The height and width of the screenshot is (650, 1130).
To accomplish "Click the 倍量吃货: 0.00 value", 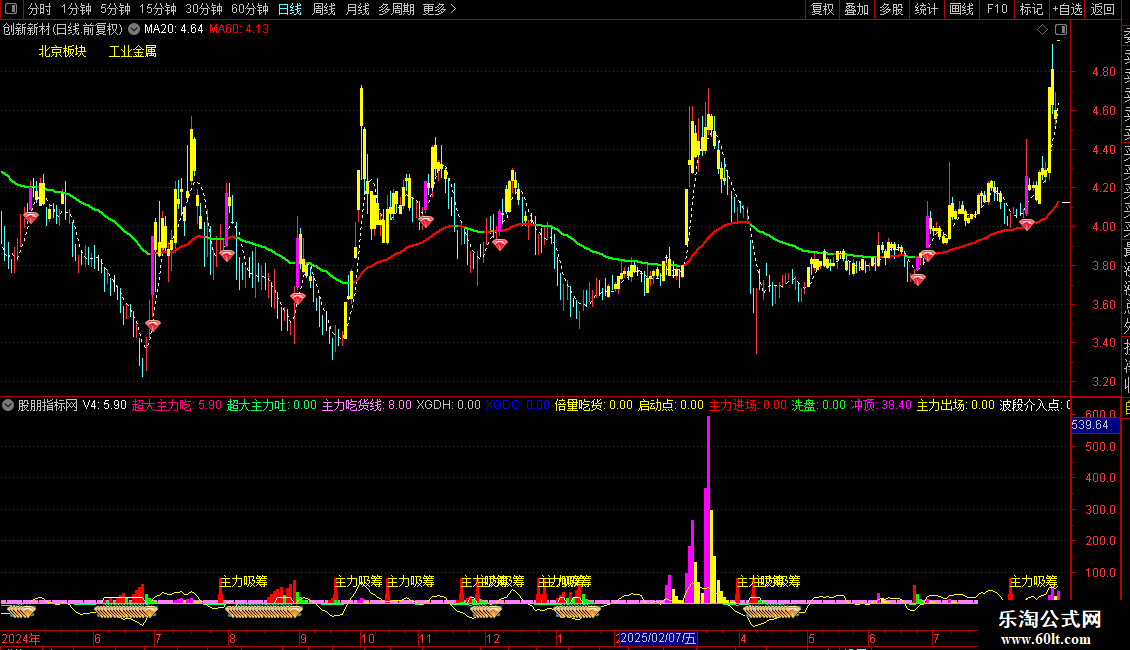I will tap(594, 405).
